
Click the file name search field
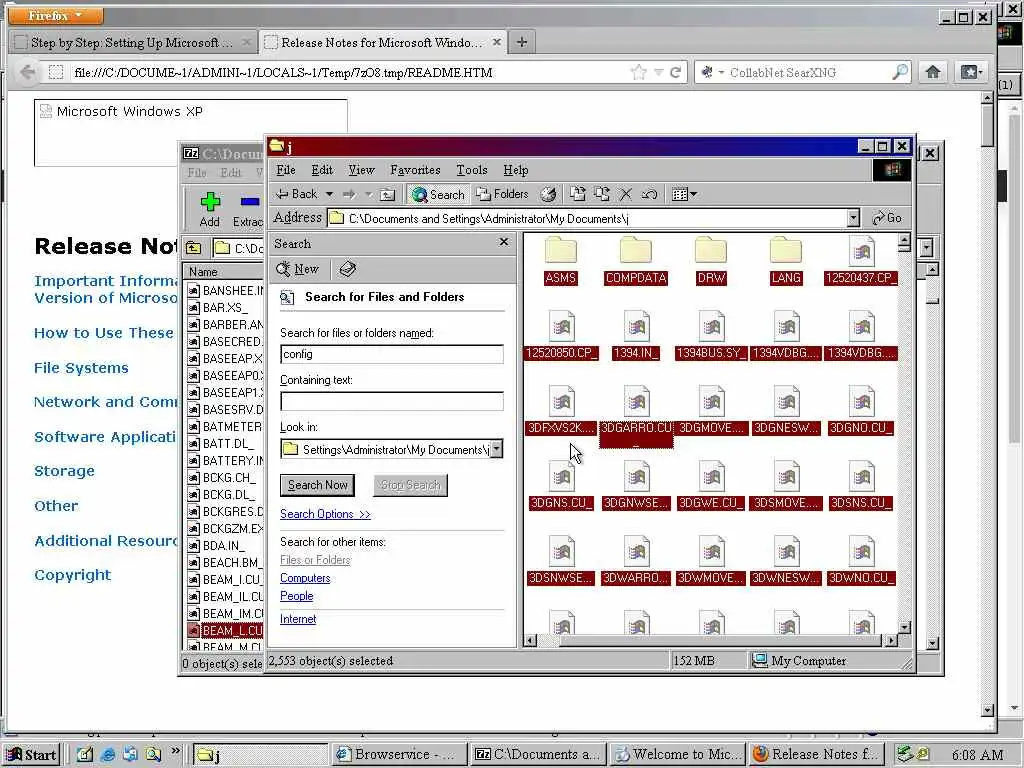point(392,354)
